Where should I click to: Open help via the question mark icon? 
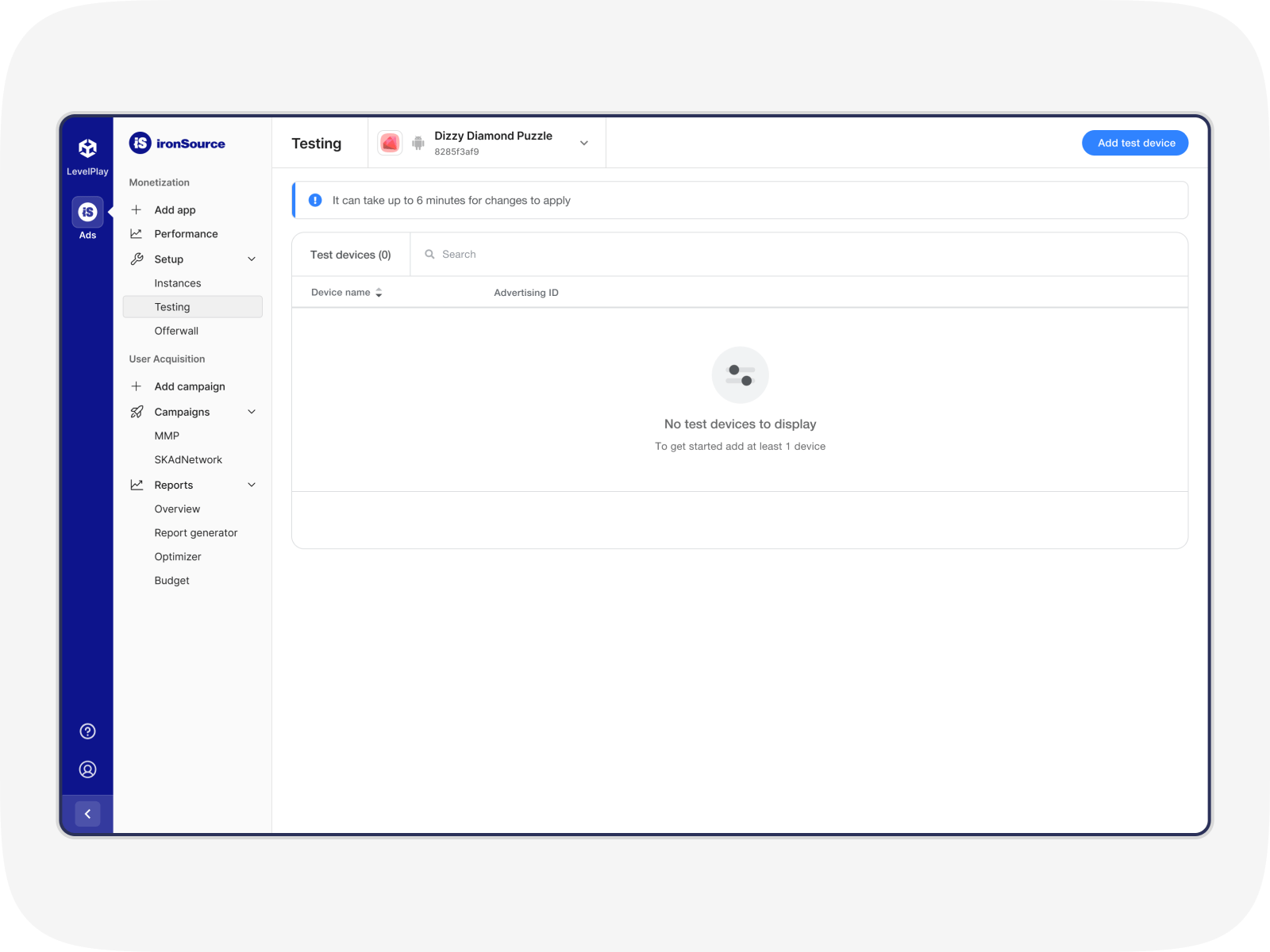coord(87,731)
